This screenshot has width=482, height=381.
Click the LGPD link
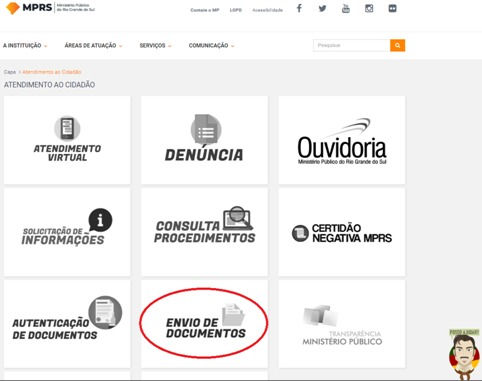[x=236, y=10]
